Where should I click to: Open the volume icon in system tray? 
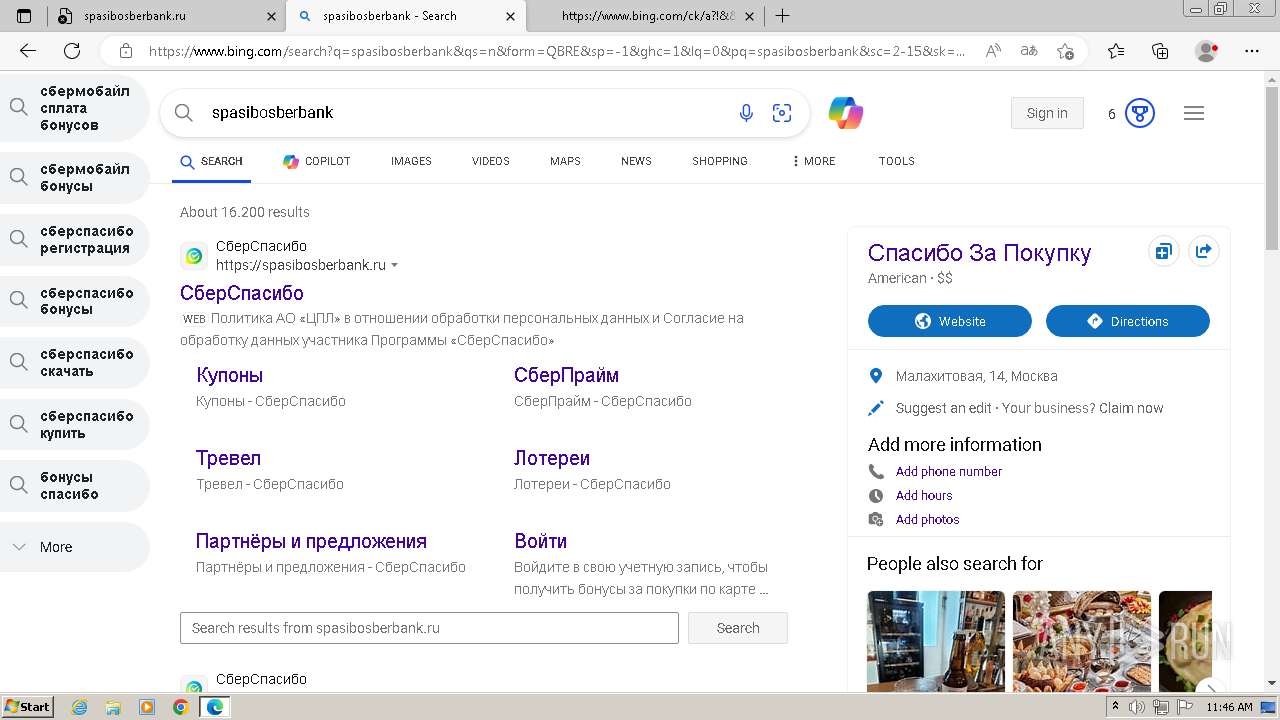pos(1137,707)
